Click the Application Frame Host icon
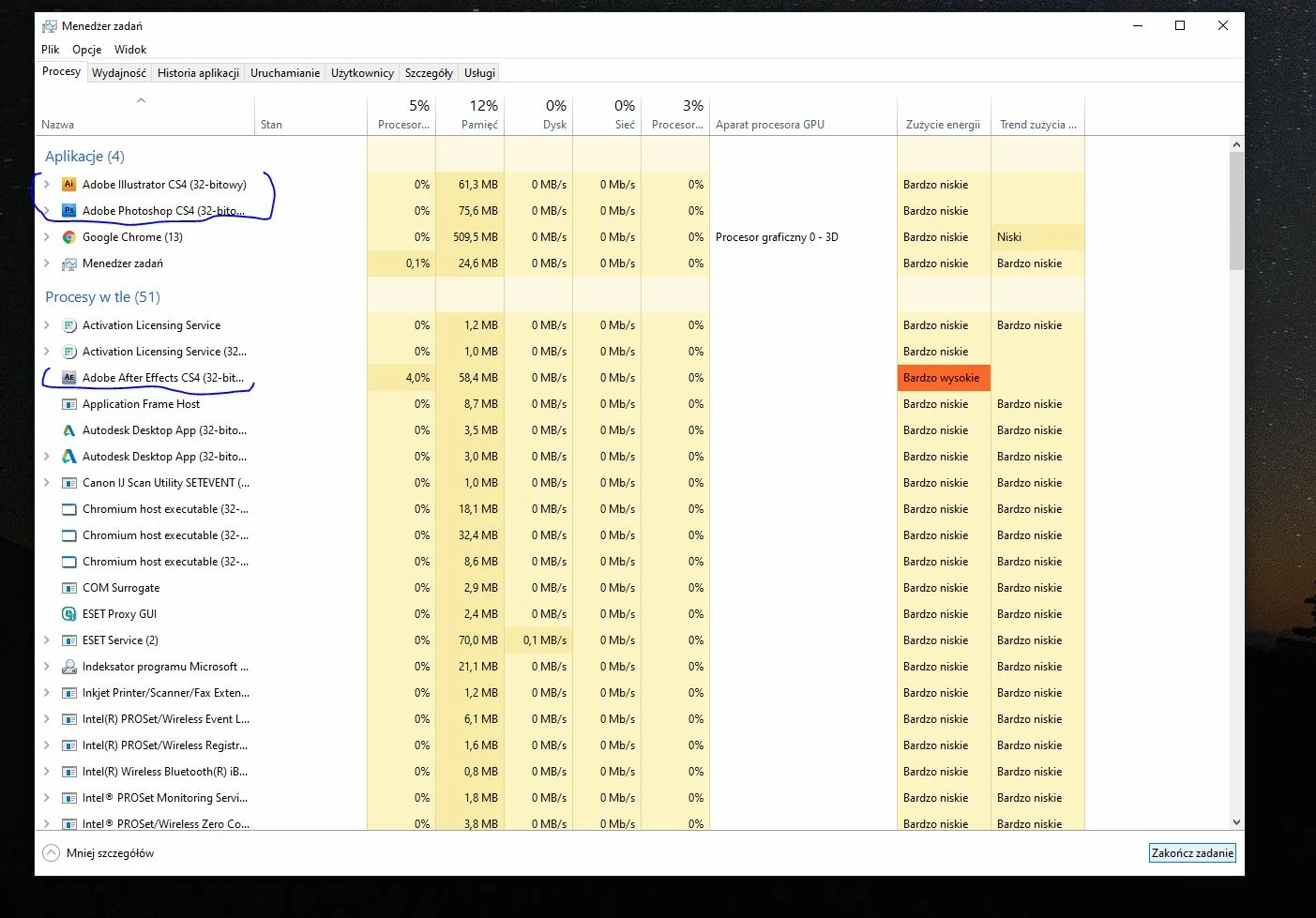 pos(68,404)
